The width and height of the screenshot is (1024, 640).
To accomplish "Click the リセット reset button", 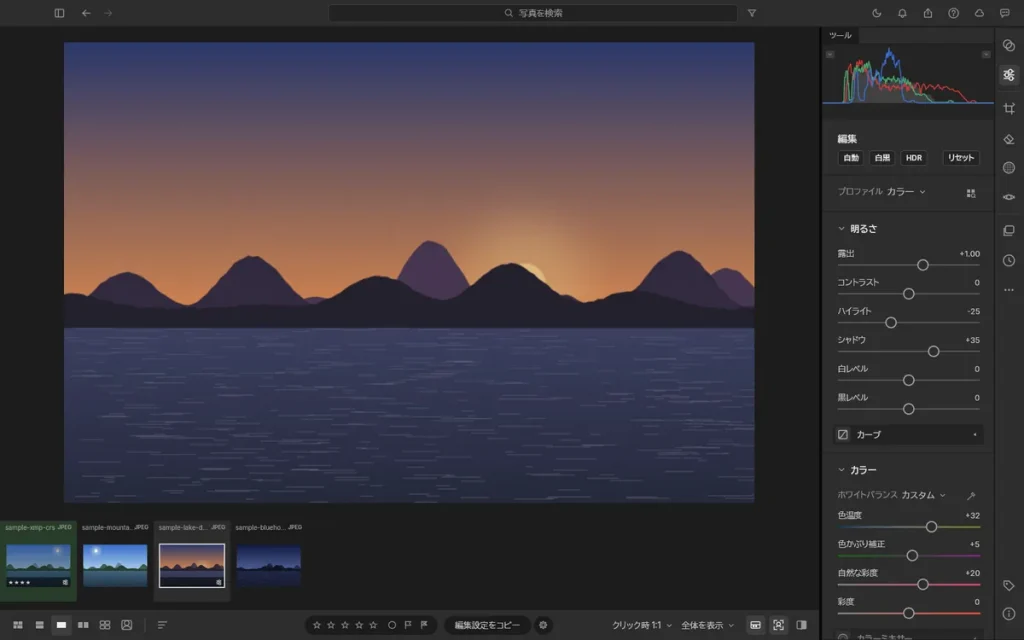I will tap(961, 157).
